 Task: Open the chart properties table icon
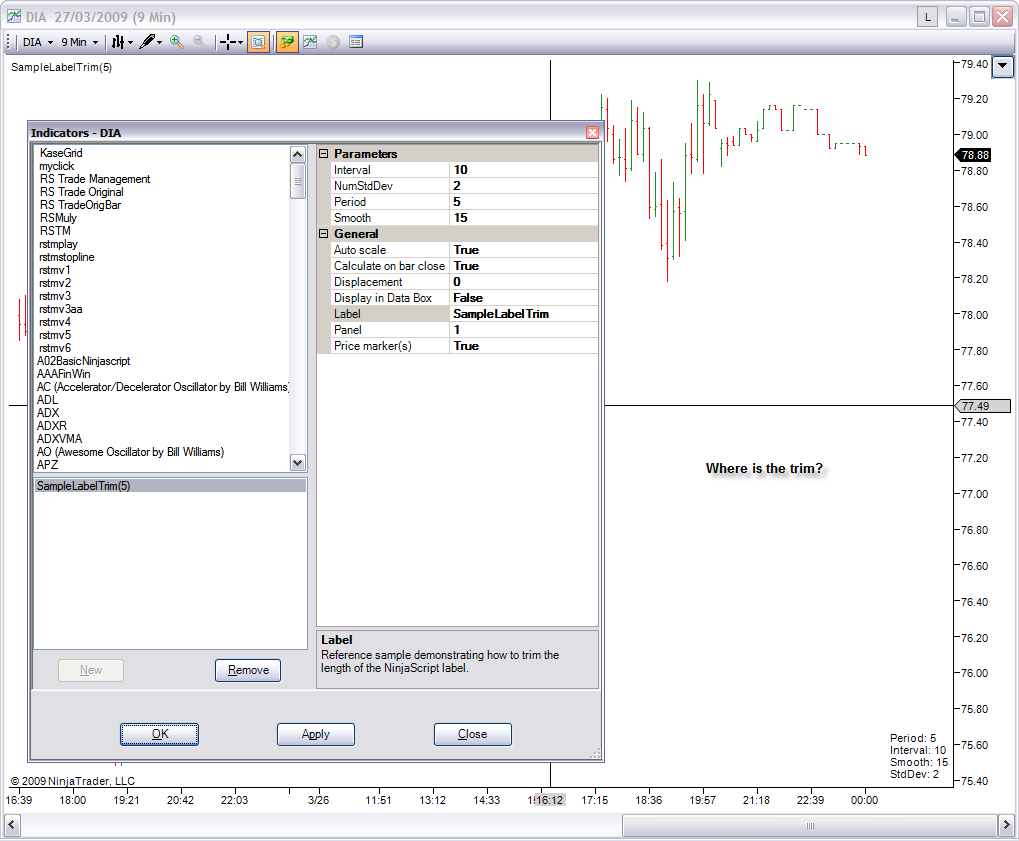[355, 42]
